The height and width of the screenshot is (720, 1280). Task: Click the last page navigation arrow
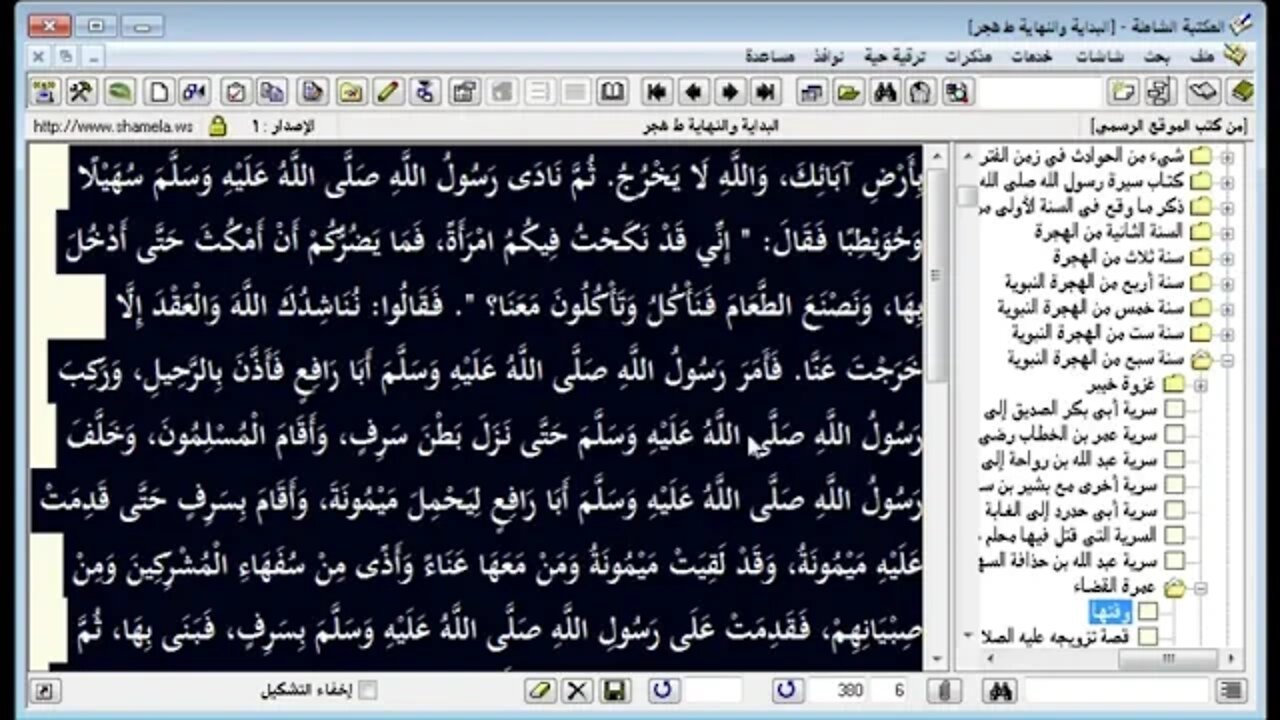(x=765, y=93)
